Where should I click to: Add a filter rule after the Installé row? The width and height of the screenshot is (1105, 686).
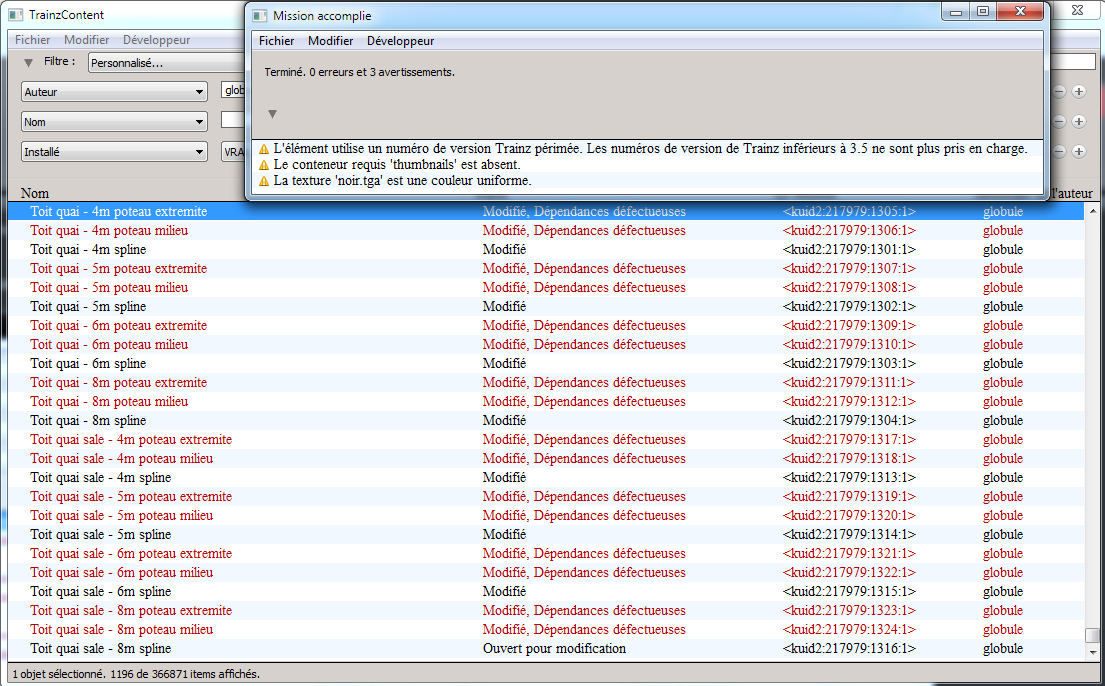(x=1078, y=152)
